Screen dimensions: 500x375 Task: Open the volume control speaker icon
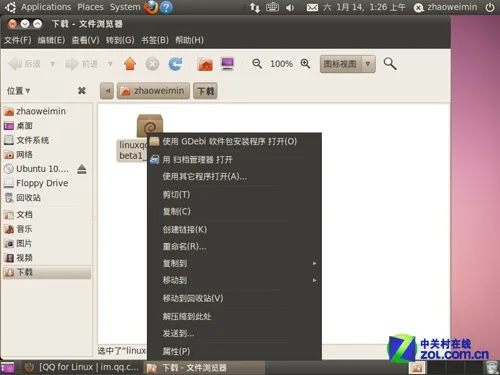(290, 7)
